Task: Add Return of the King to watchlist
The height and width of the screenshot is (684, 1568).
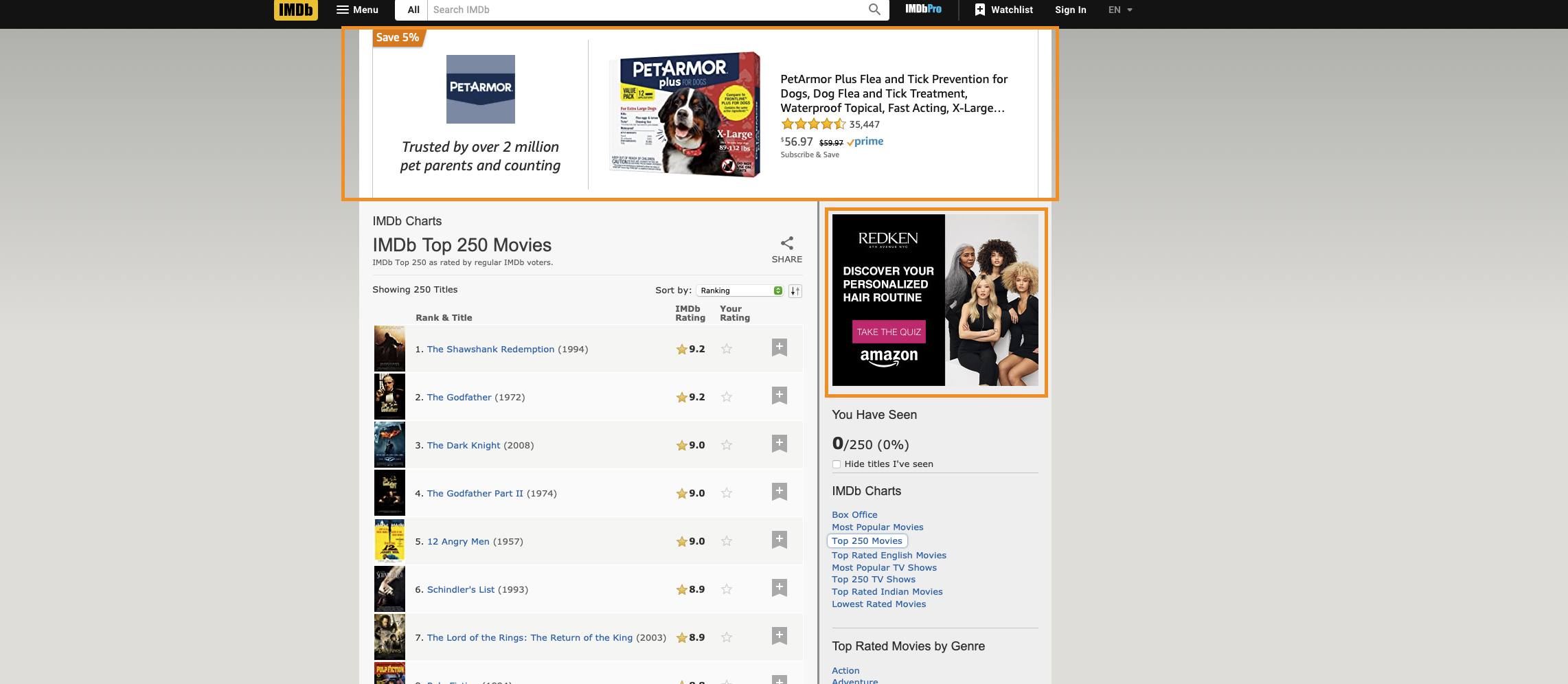Action: 780,636
